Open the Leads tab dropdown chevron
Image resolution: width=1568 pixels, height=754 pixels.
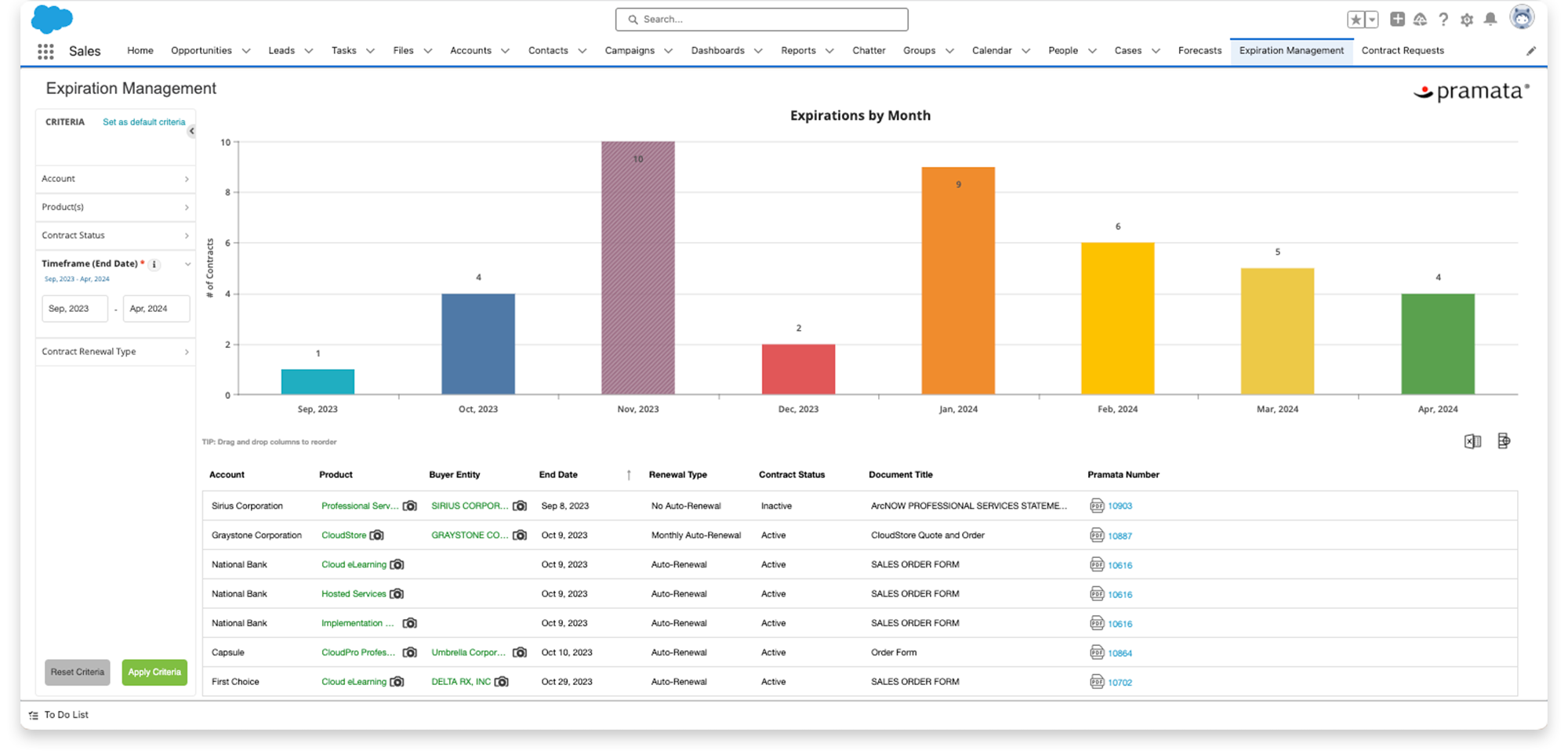309,51
